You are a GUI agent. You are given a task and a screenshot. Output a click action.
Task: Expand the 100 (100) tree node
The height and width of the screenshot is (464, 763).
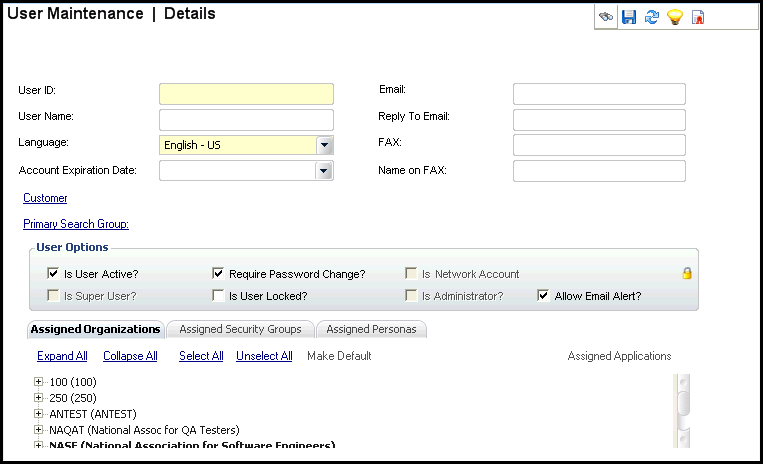(x=39, y=382)
